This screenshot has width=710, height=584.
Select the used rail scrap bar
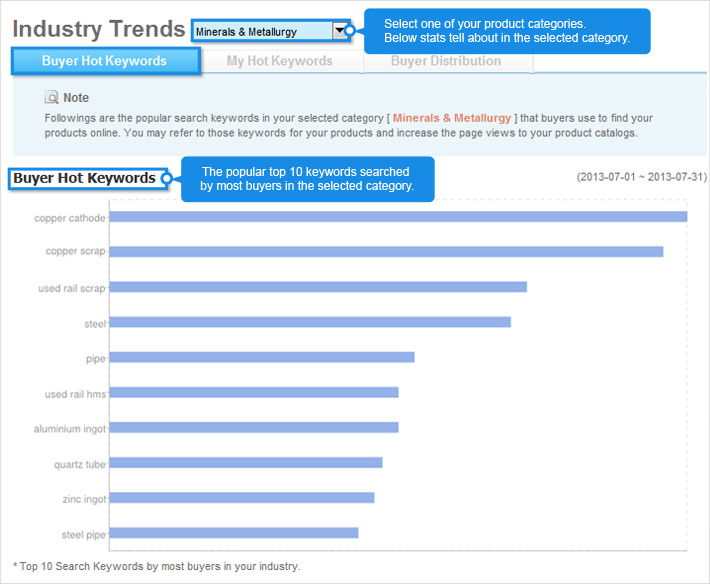point(318,287)
